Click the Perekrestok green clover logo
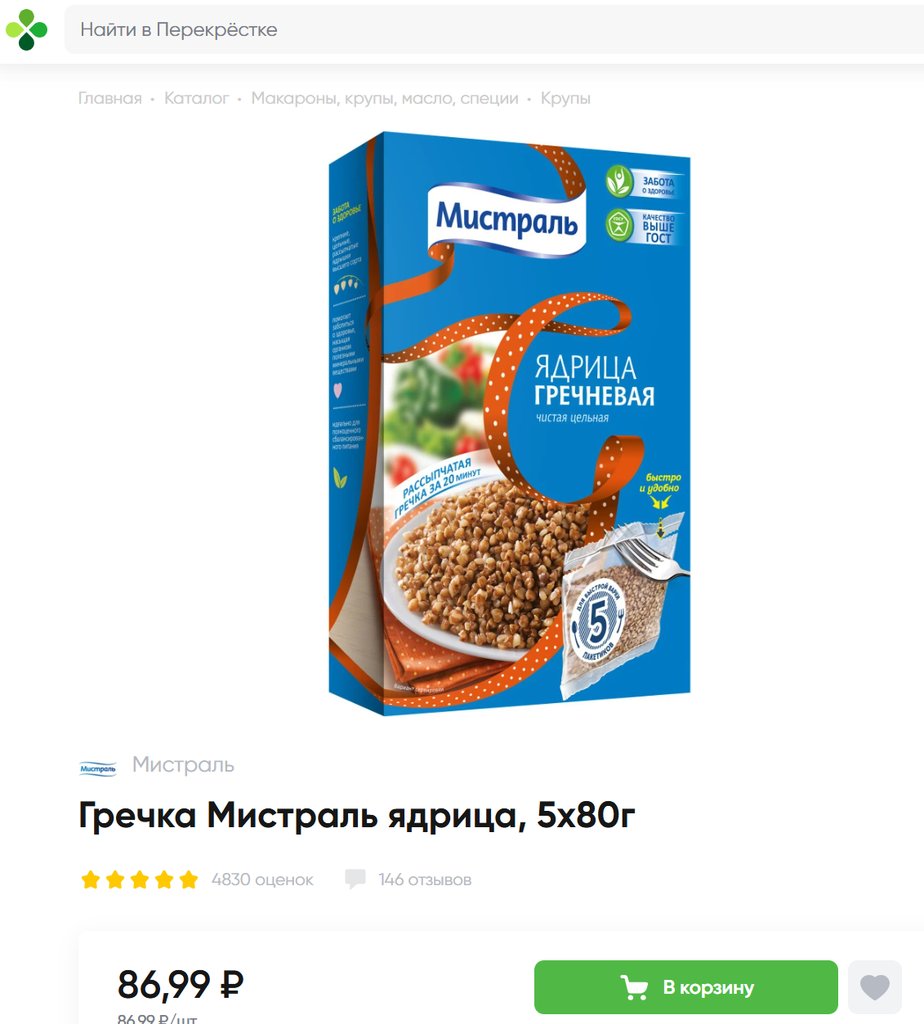 point(27,29)
